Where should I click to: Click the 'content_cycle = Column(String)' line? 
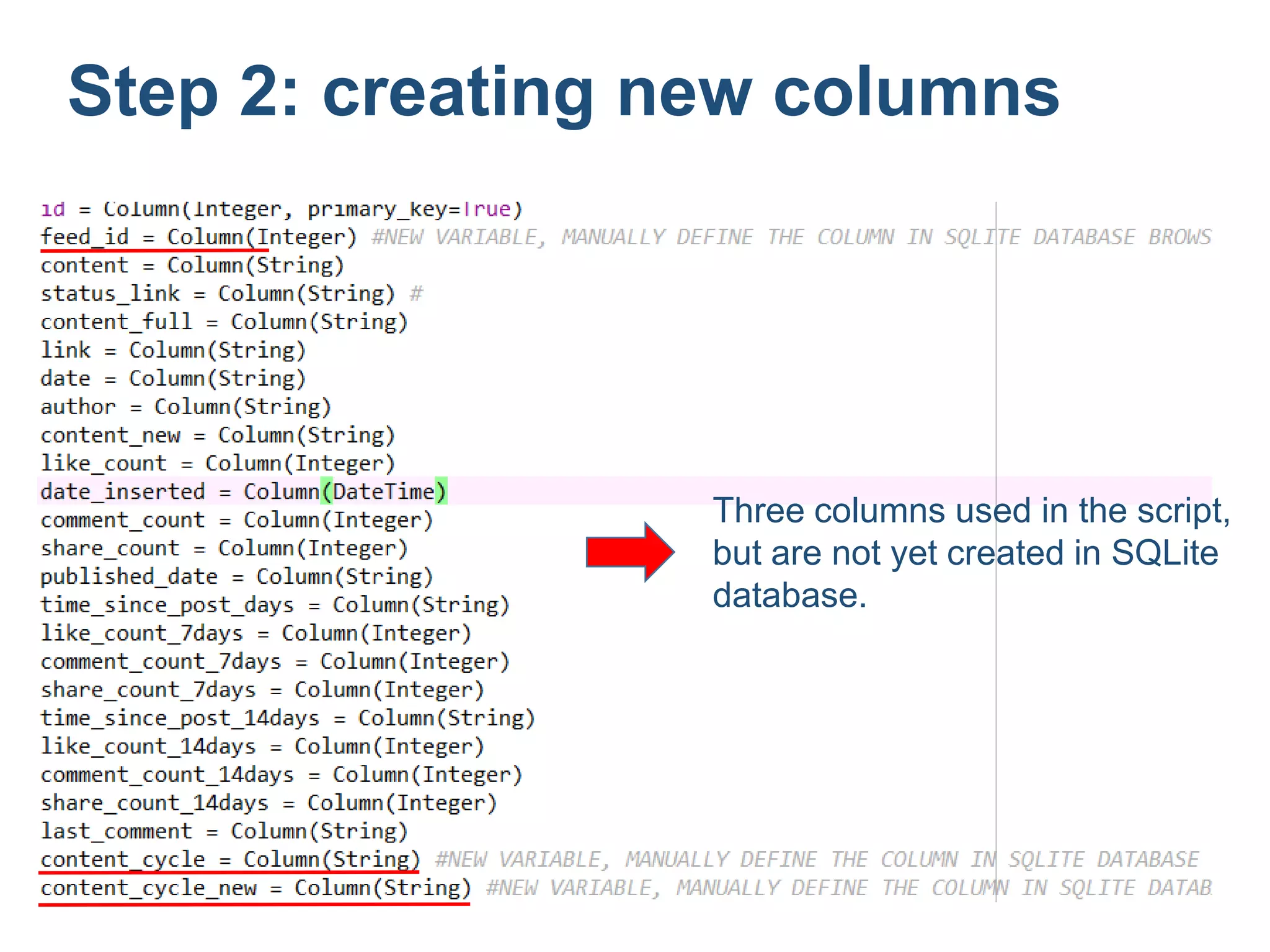point(230,860)
